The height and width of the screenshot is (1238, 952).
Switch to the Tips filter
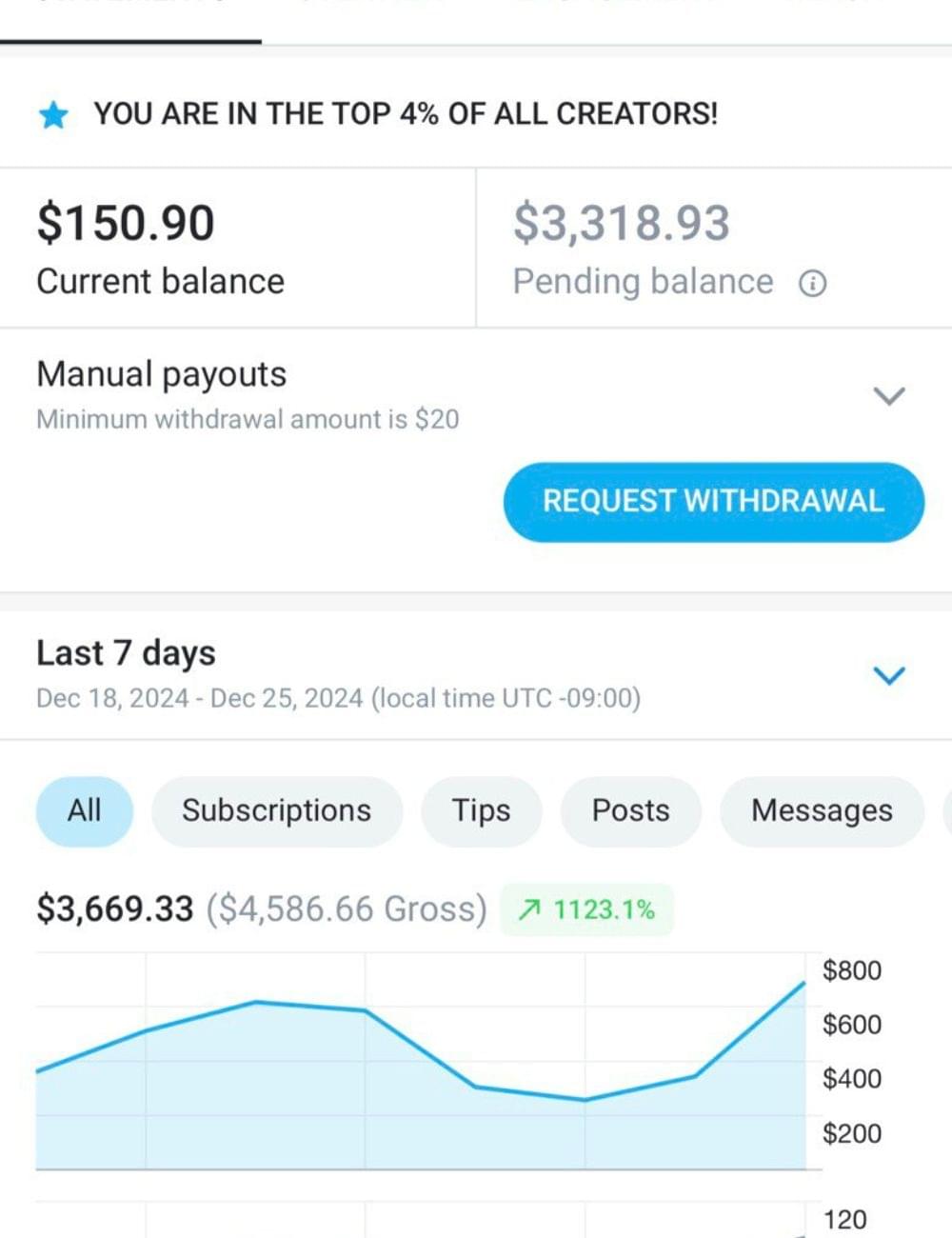(481, 810)
